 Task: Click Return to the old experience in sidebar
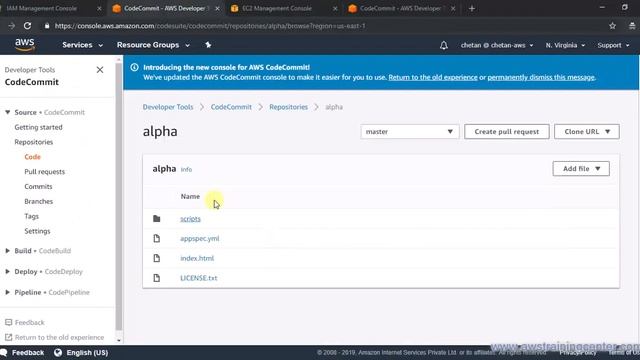[59, 338]
